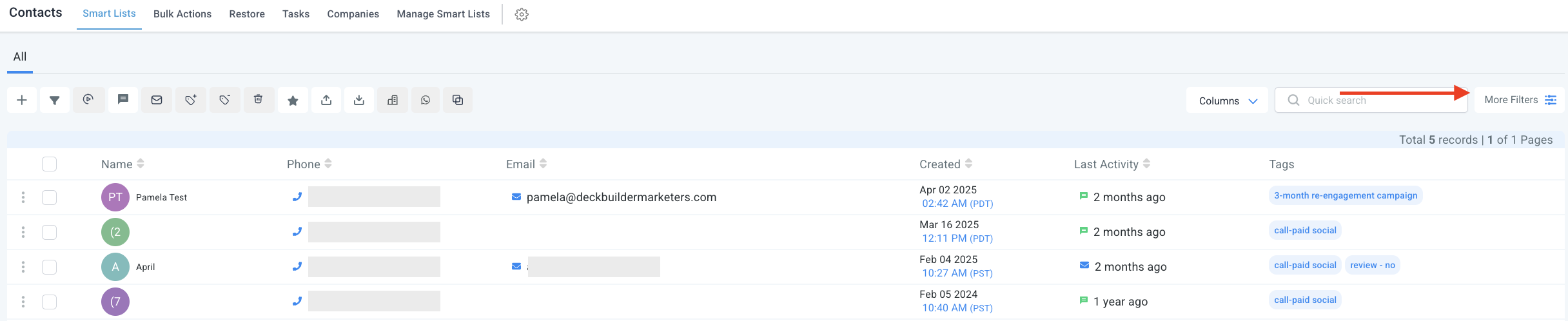Image resolution: width=1568 pixels, height=321 pixels.
Task: Click the Merge contacts overlapping squares icon
Action: point(458,100)
